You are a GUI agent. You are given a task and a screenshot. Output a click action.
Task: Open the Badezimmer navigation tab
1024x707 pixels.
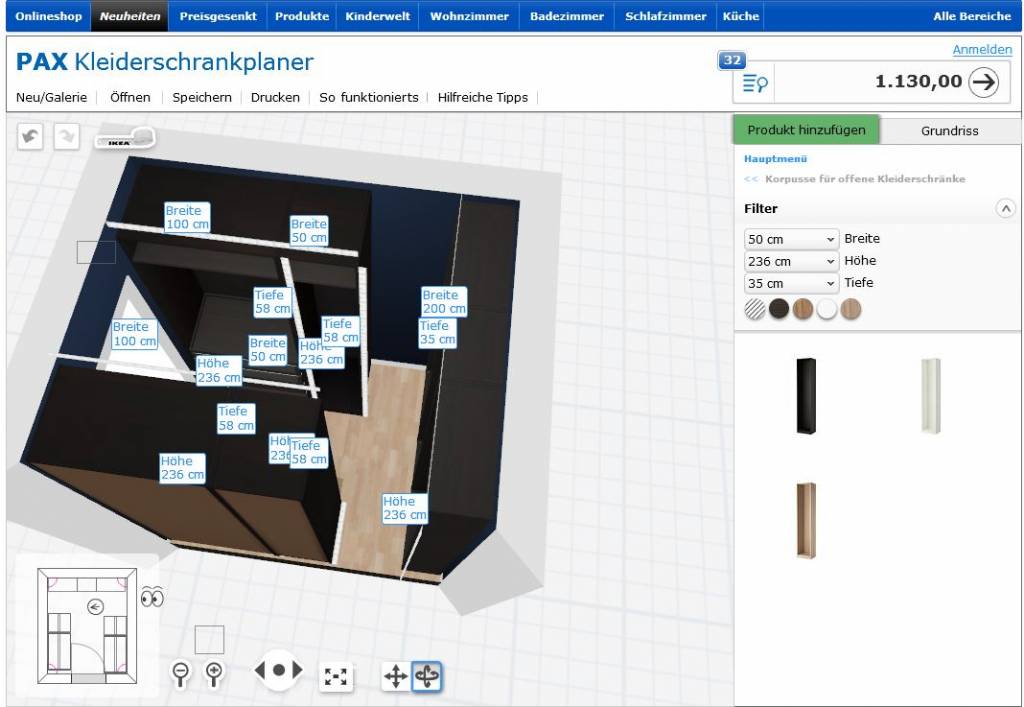[x=567, y=16]
